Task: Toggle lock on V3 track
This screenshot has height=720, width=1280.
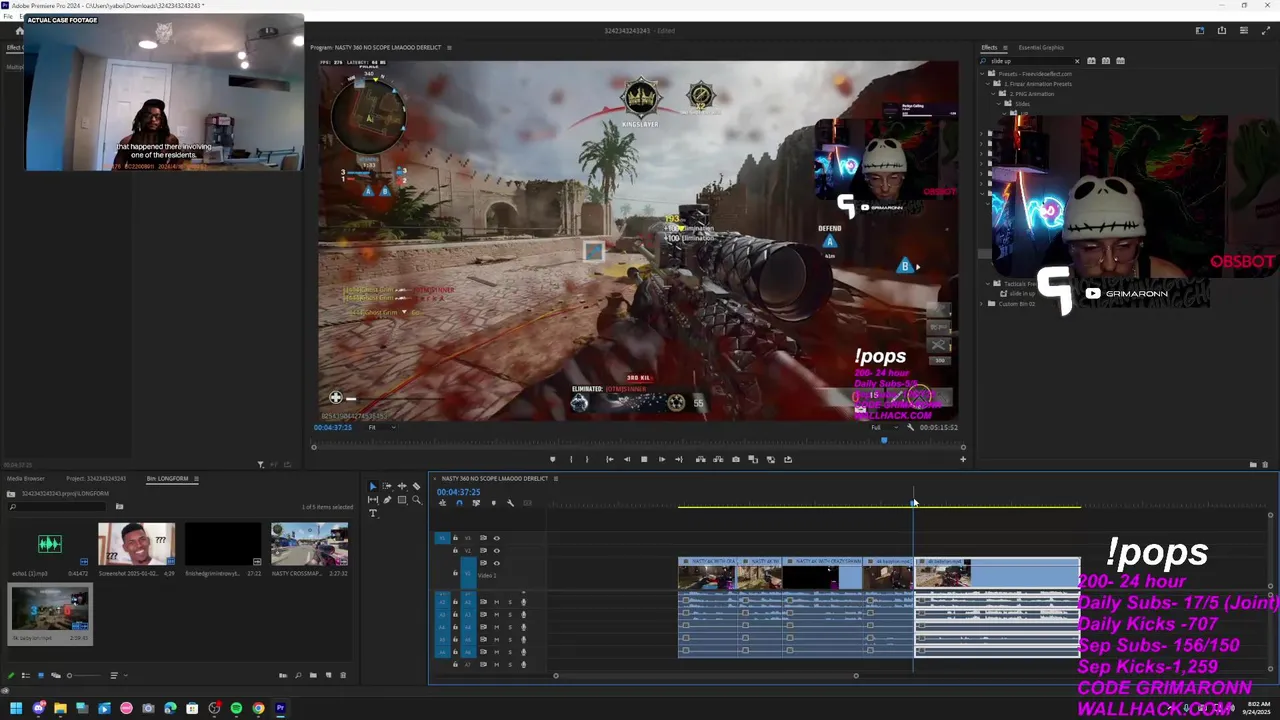Action: pyautogui.click(x=455, y=538)
